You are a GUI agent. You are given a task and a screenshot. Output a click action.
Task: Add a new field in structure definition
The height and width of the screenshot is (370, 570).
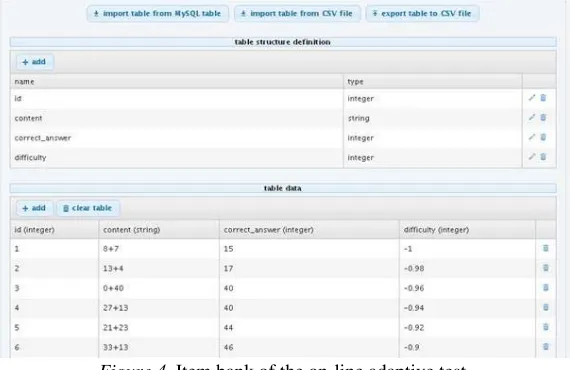35,62
